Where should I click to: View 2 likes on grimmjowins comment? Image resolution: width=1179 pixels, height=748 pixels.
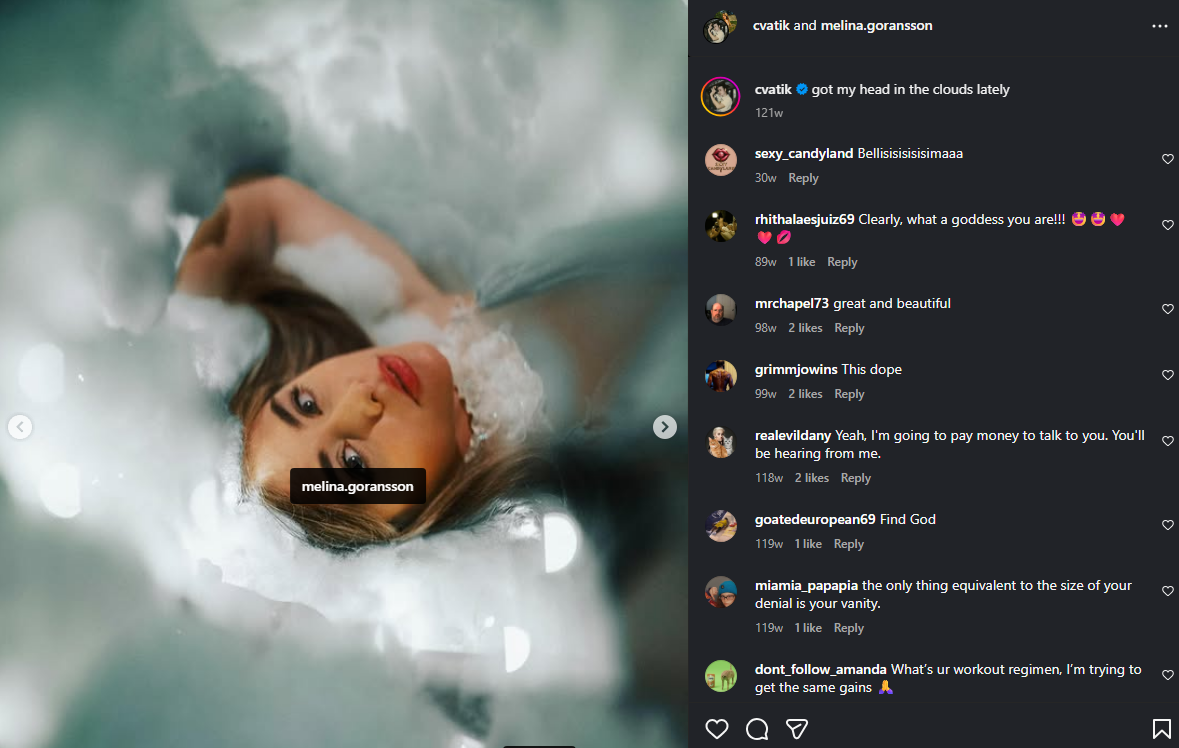coord(805,394)
